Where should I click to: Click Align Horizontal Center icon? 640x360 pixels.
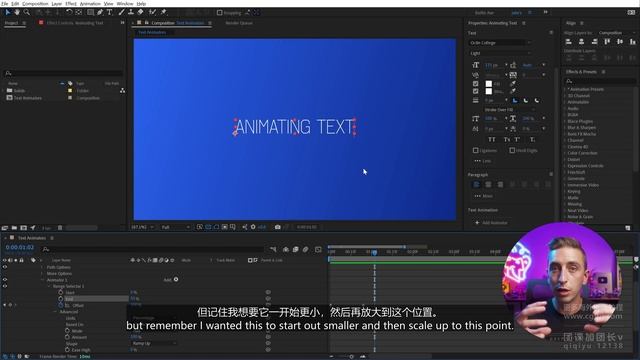[x=581, y=42]
